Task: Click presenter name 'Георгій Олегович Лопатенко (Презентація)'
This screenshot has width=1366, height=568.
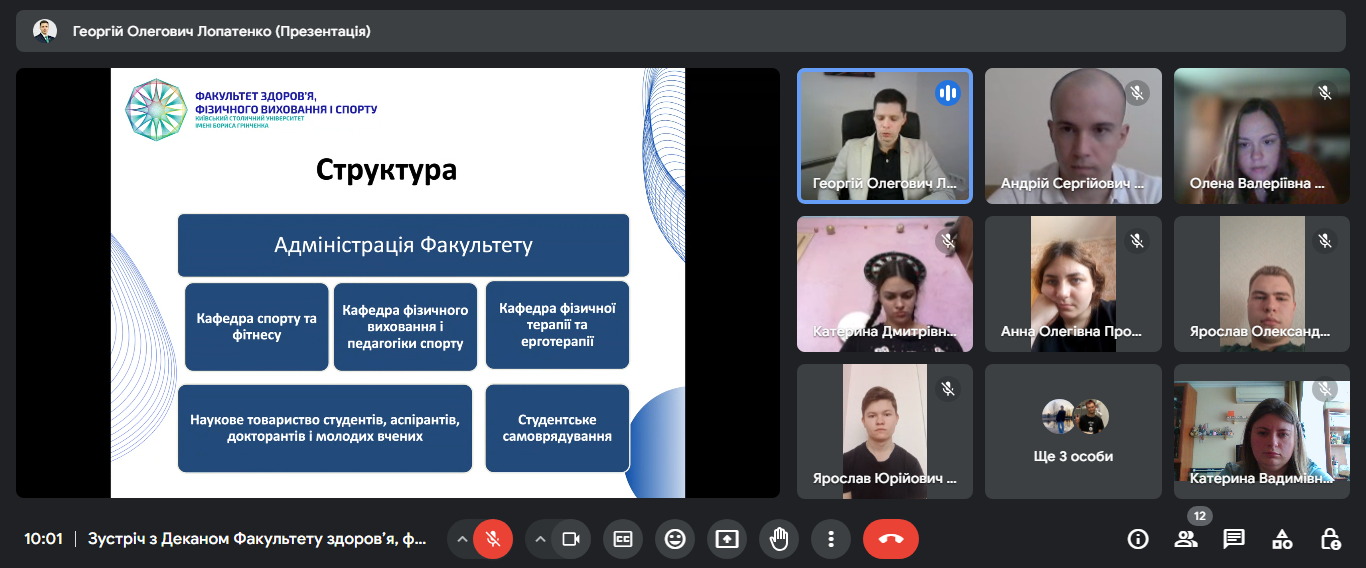Action: point(222,31)
